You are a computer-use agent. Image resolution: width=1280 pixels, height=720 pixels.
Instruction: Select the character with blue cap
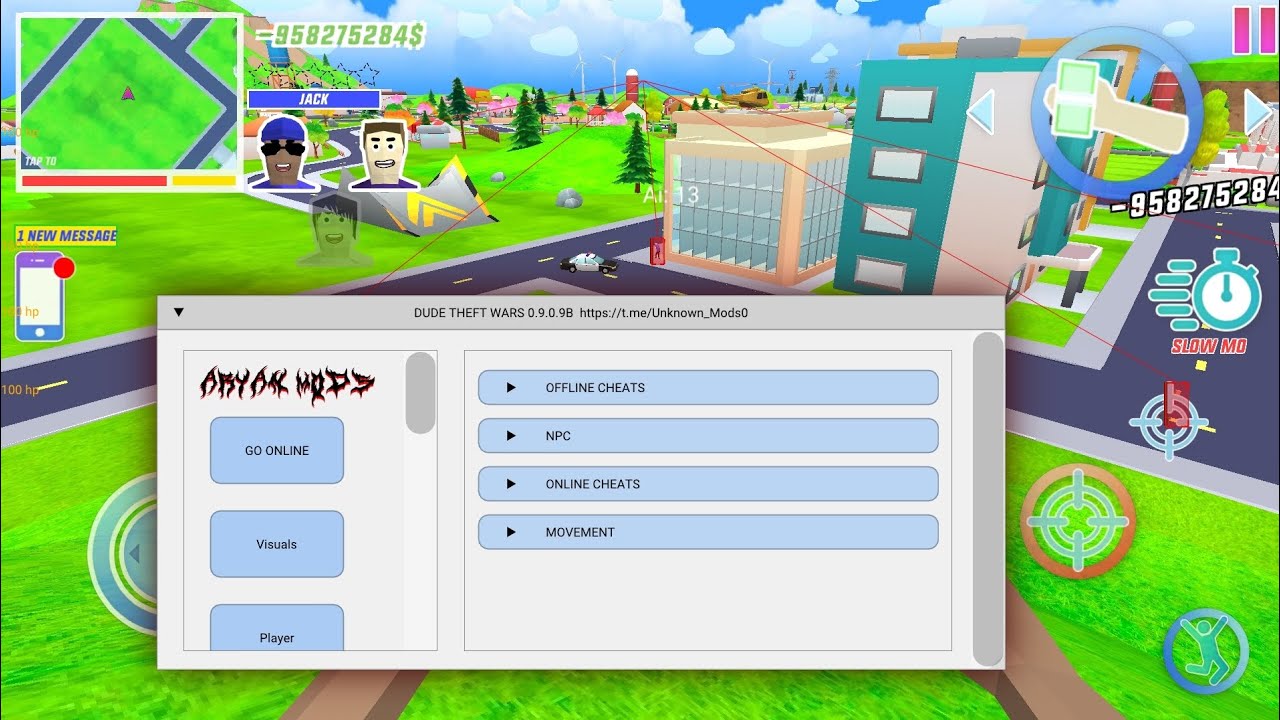click(283, 152)
